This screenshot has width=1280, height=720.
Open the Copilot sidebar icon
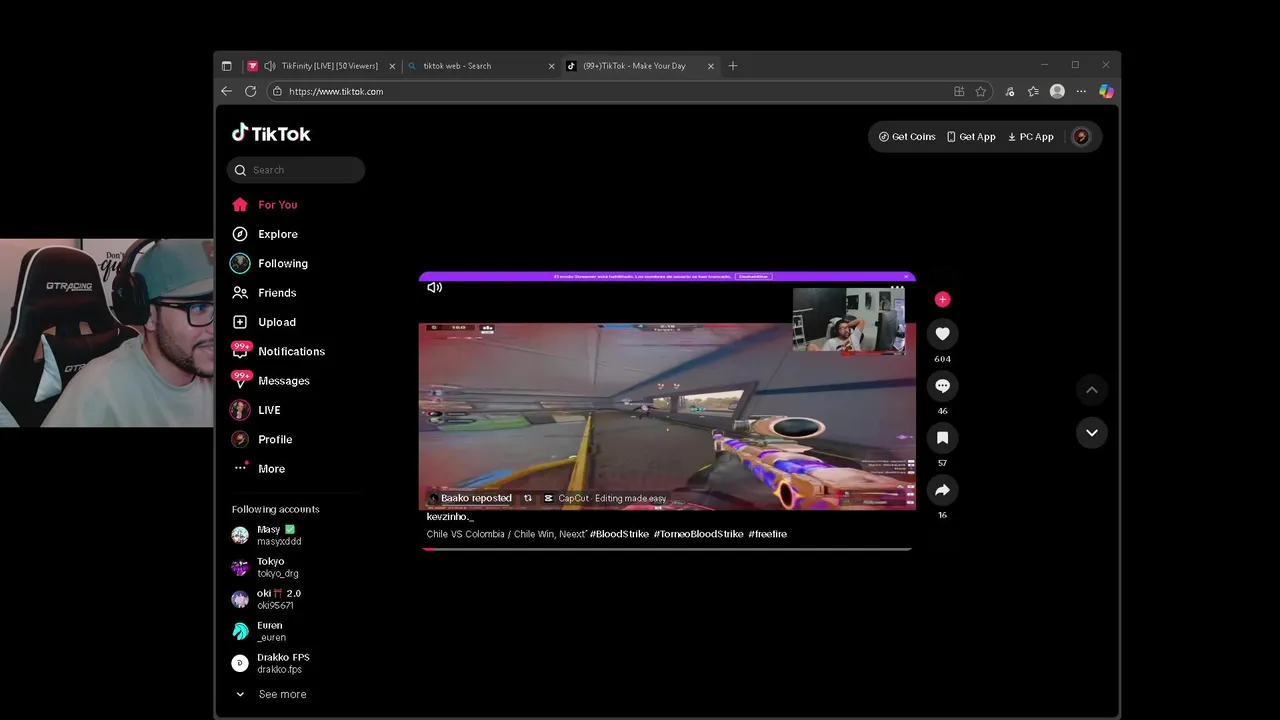tap(1106, 91)
